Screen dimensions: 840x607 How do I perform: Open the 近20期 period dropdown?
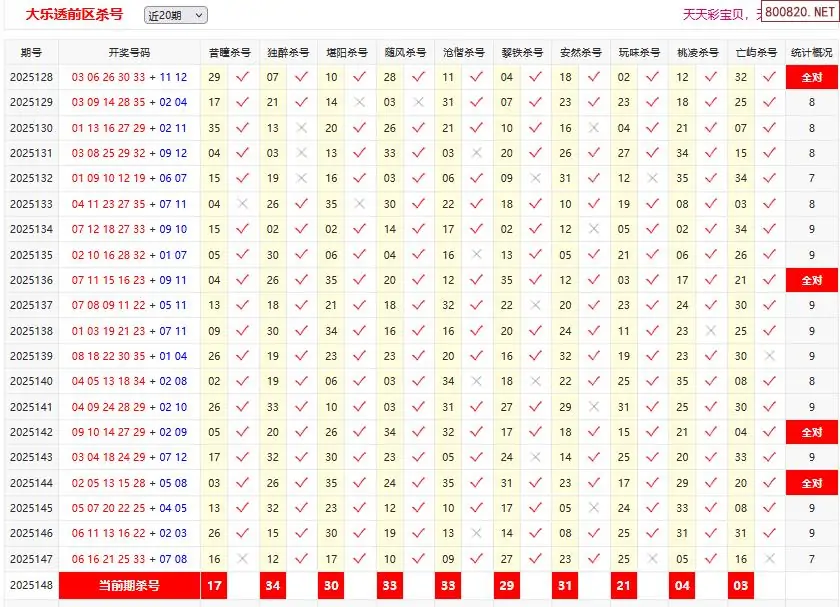175,15
